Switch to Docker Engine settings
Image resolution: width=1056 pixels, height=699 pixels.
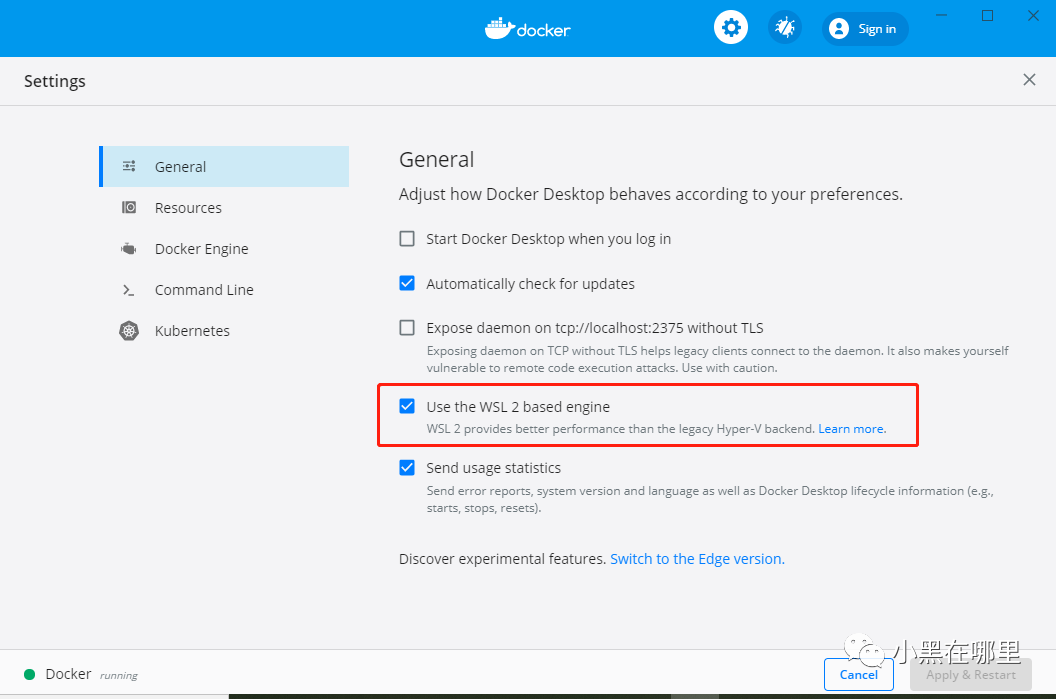224,248
